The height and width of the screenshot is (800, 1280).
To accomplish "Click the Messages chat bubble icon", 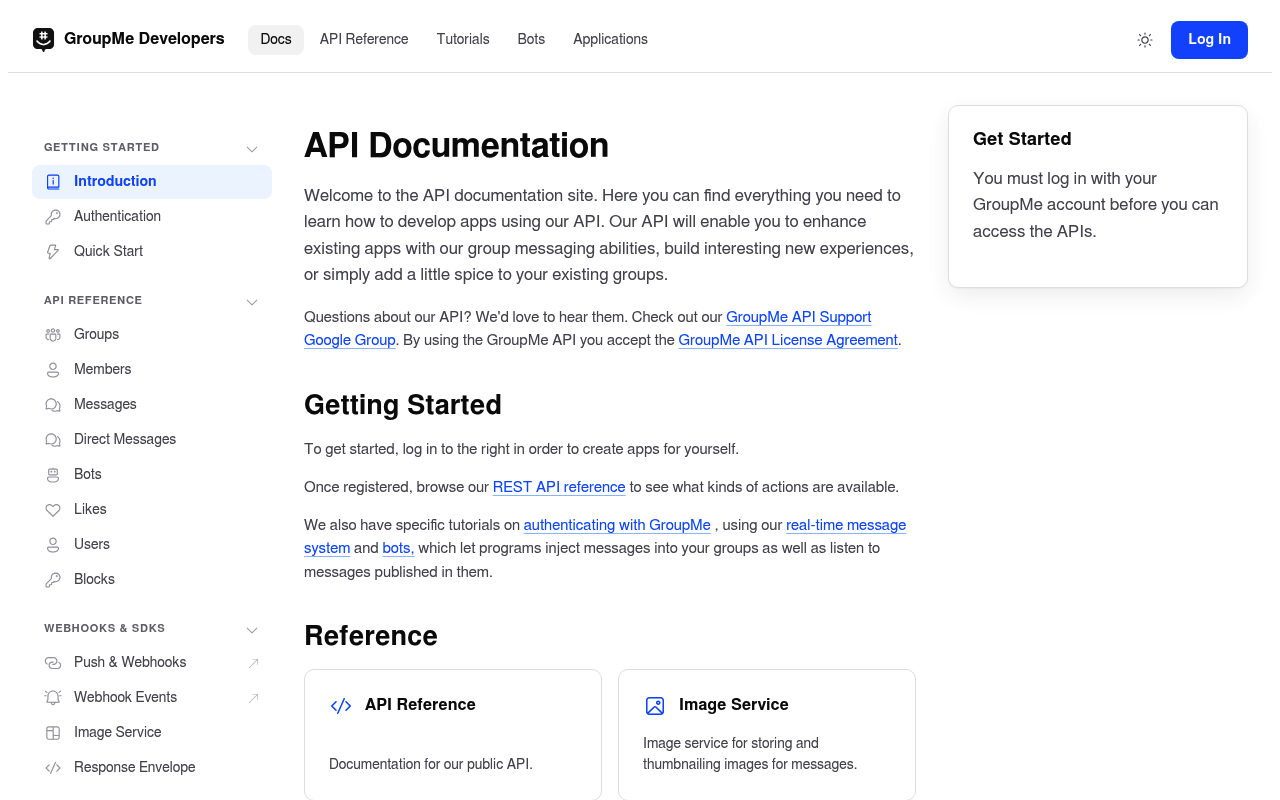I will tap(53, 404).
